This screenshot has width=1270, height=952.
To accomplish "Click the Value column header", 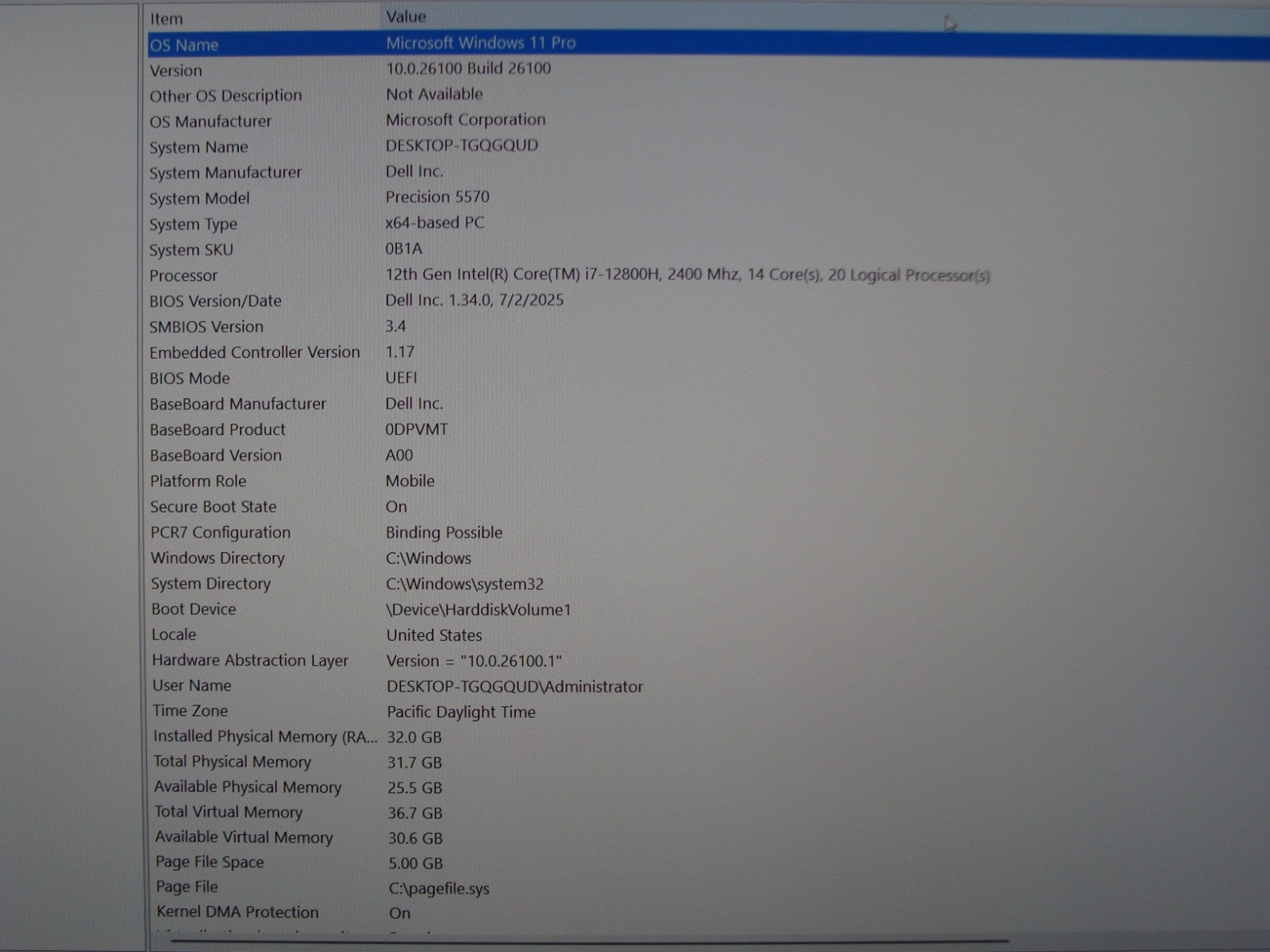I will [406, 17].
